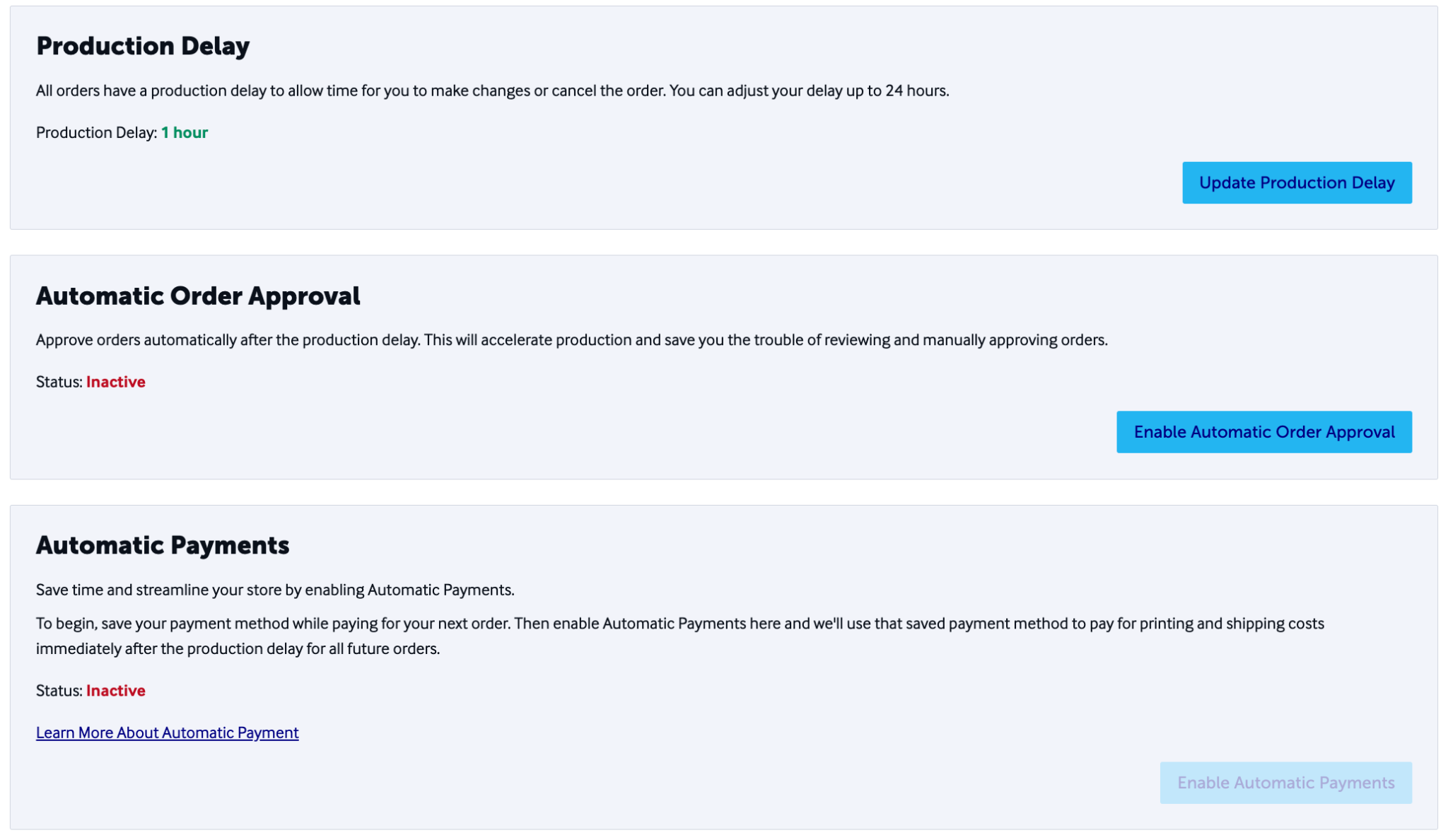1448x840 pixels.
Task: Click "Status:" label in Automatic Payments section
Action: pos(59,691)
